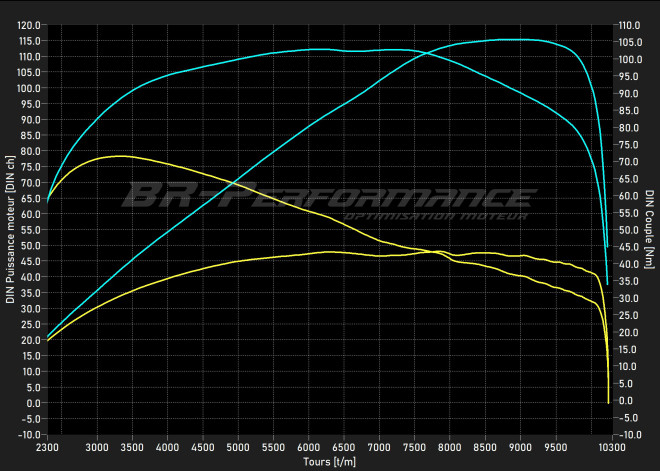660x471 pixels.
Task: Click the 50.0 label on the left power axis
Action: tap(31, 245)
